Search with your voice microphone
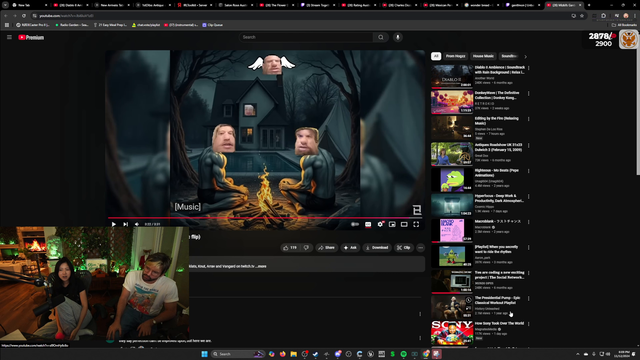640x360 pixels. (x=398, y=37)
